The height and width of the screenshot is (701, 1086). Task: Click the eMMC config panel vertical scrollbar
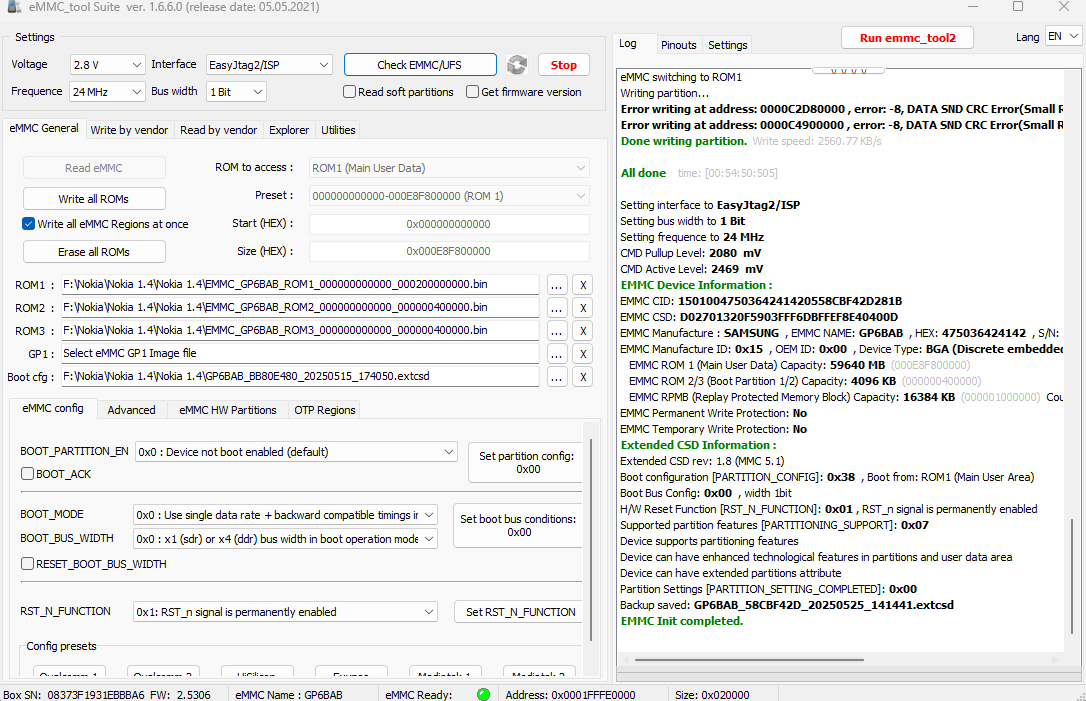591,540
